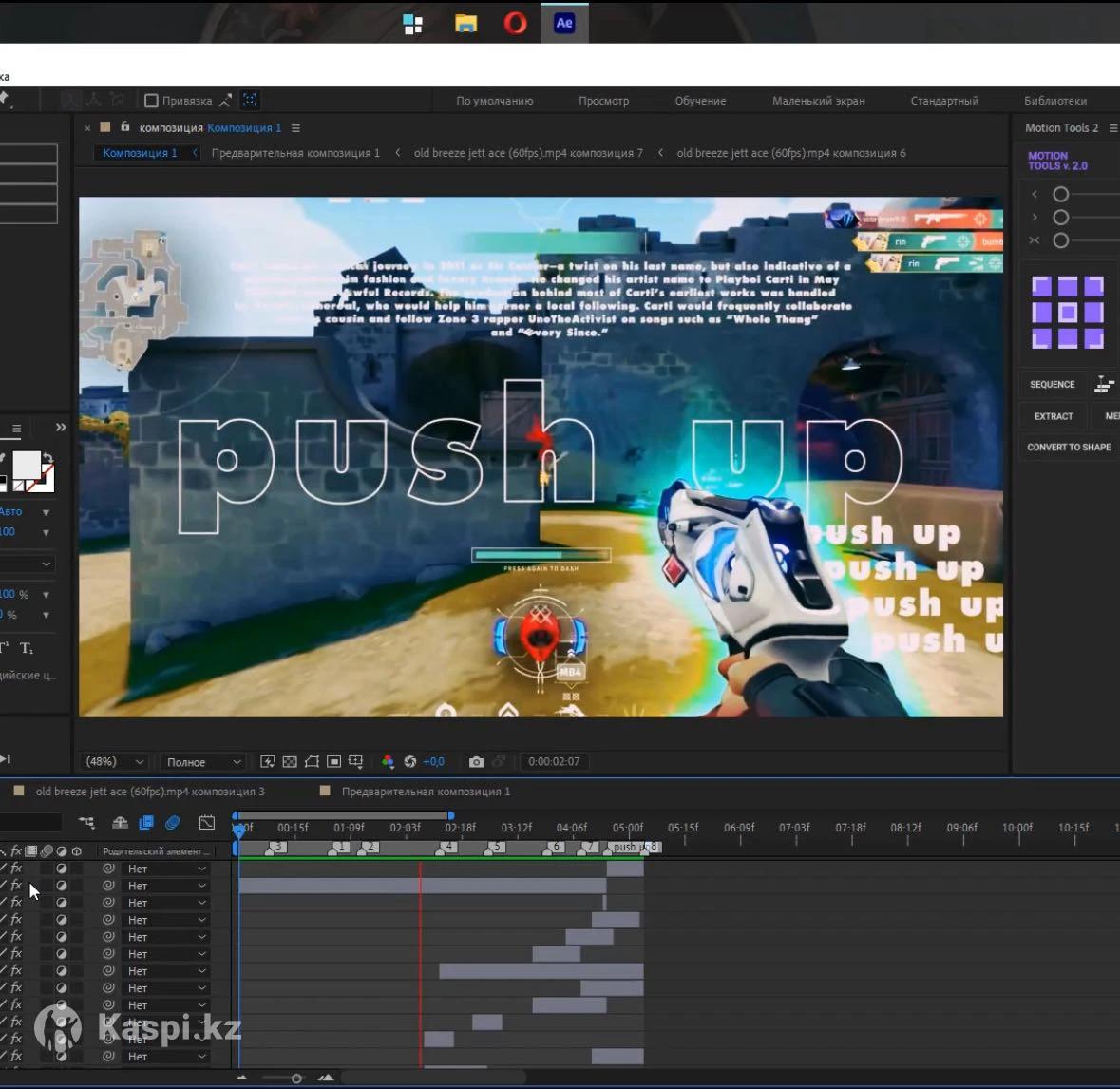Click the SEQUENCE button in Motion Tools
The height and width of the screenshot is (1089, 1120).
pos(1053,385)
